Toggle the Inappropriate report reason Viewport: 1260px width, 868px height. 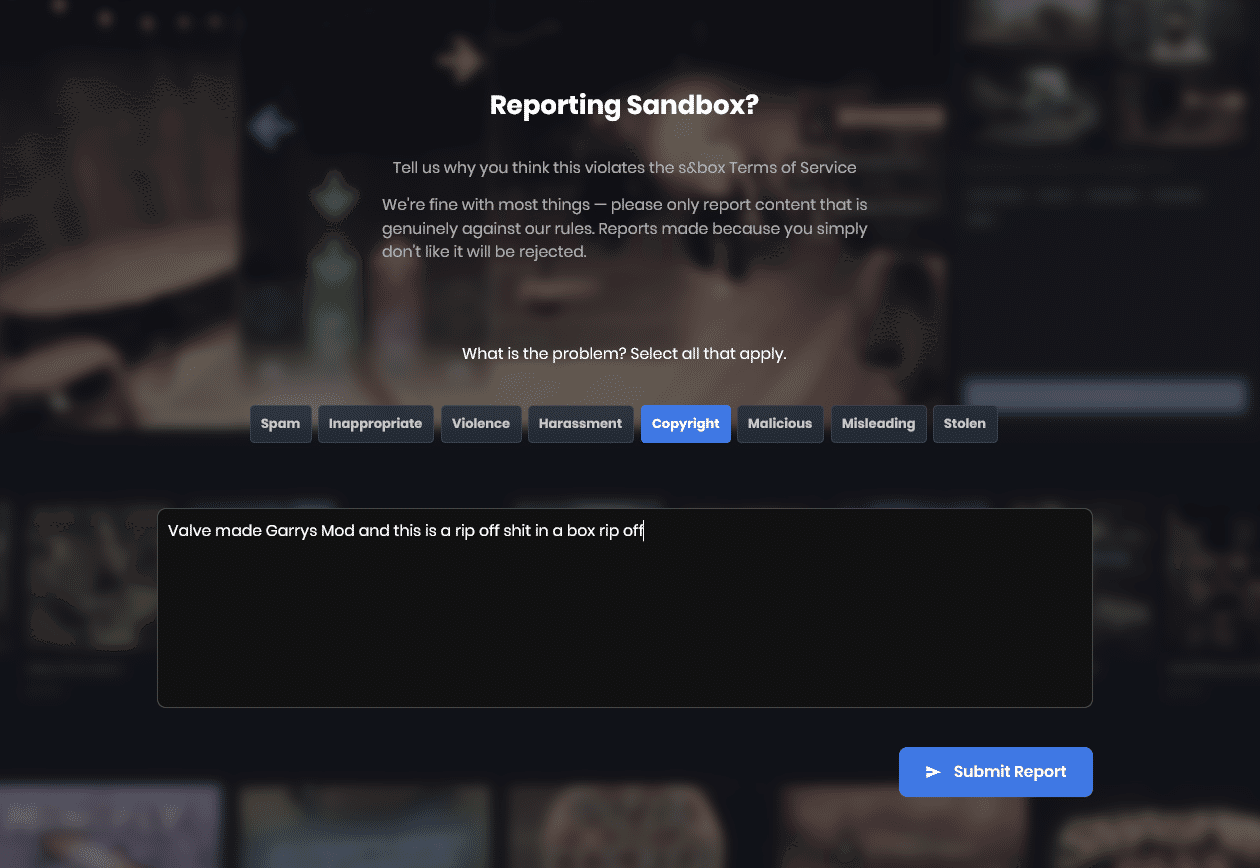point(376,424)
